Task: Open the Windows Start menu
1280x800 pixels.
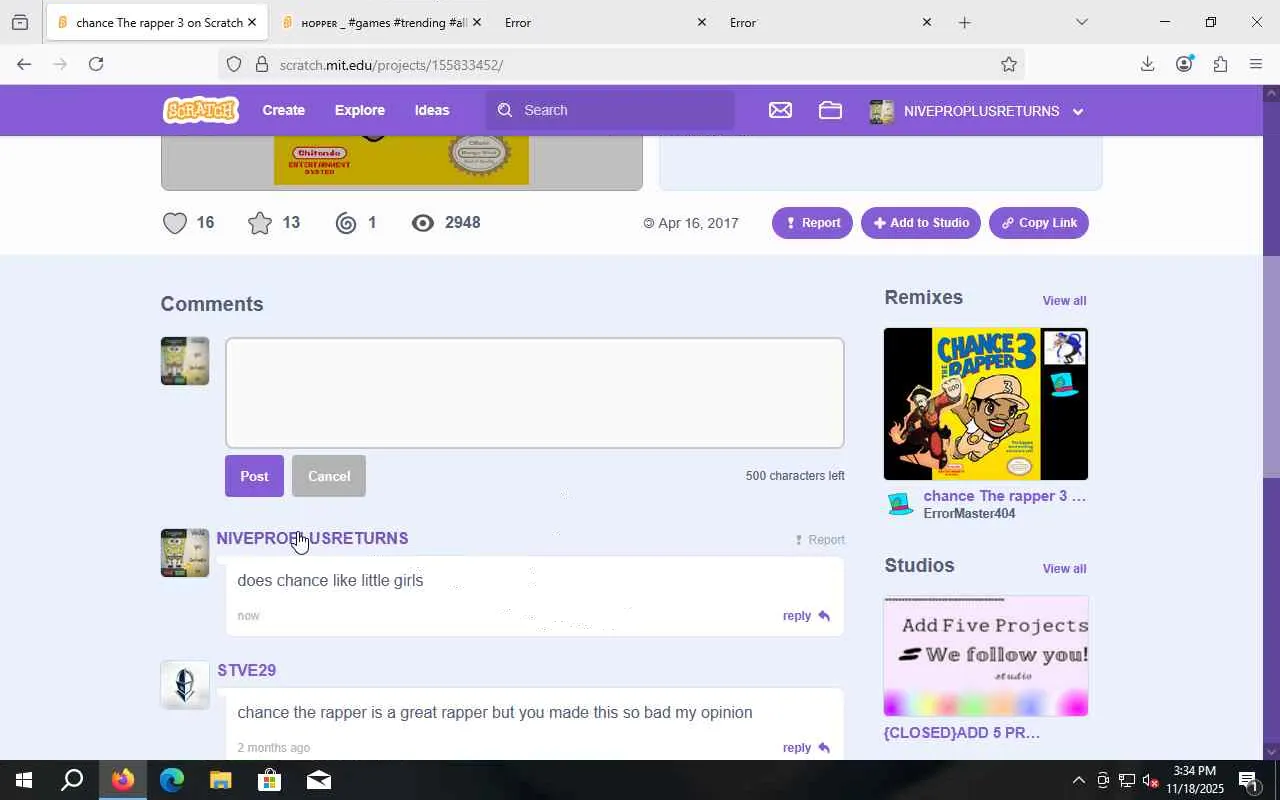Action: tap(24, 780)
